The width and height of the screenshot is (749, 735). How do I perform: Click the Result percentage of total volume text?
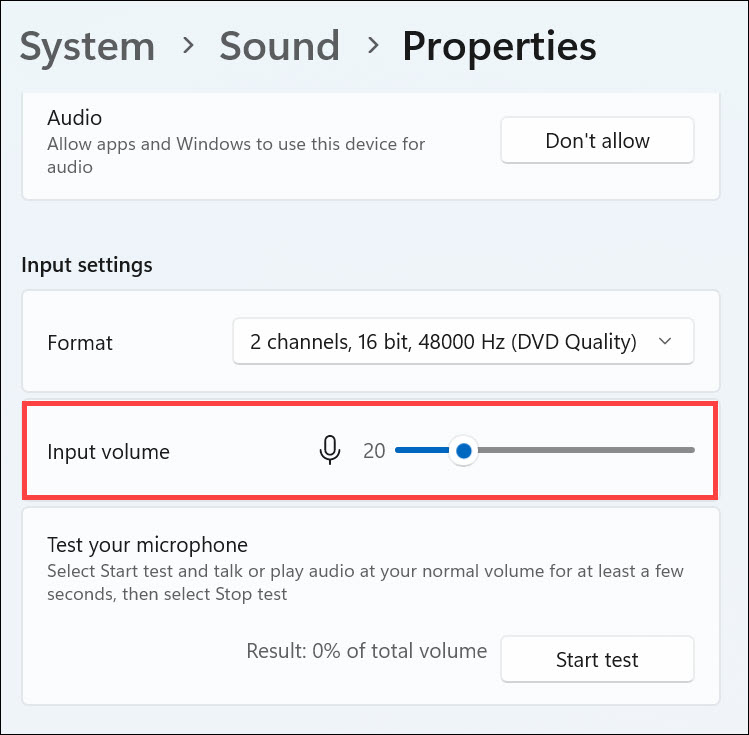click(367, 651)
